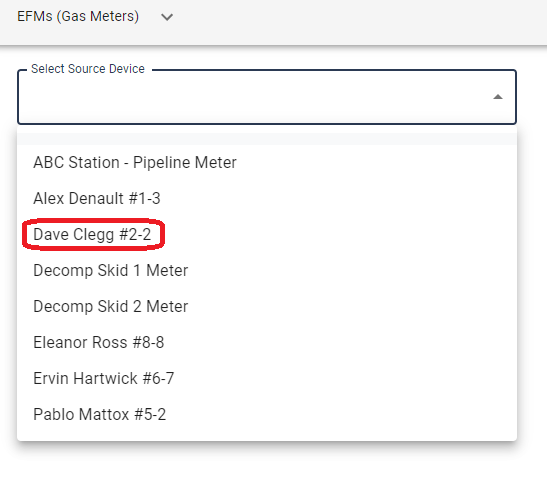Click Pipeline Meter text in ABC Station row

185,163
